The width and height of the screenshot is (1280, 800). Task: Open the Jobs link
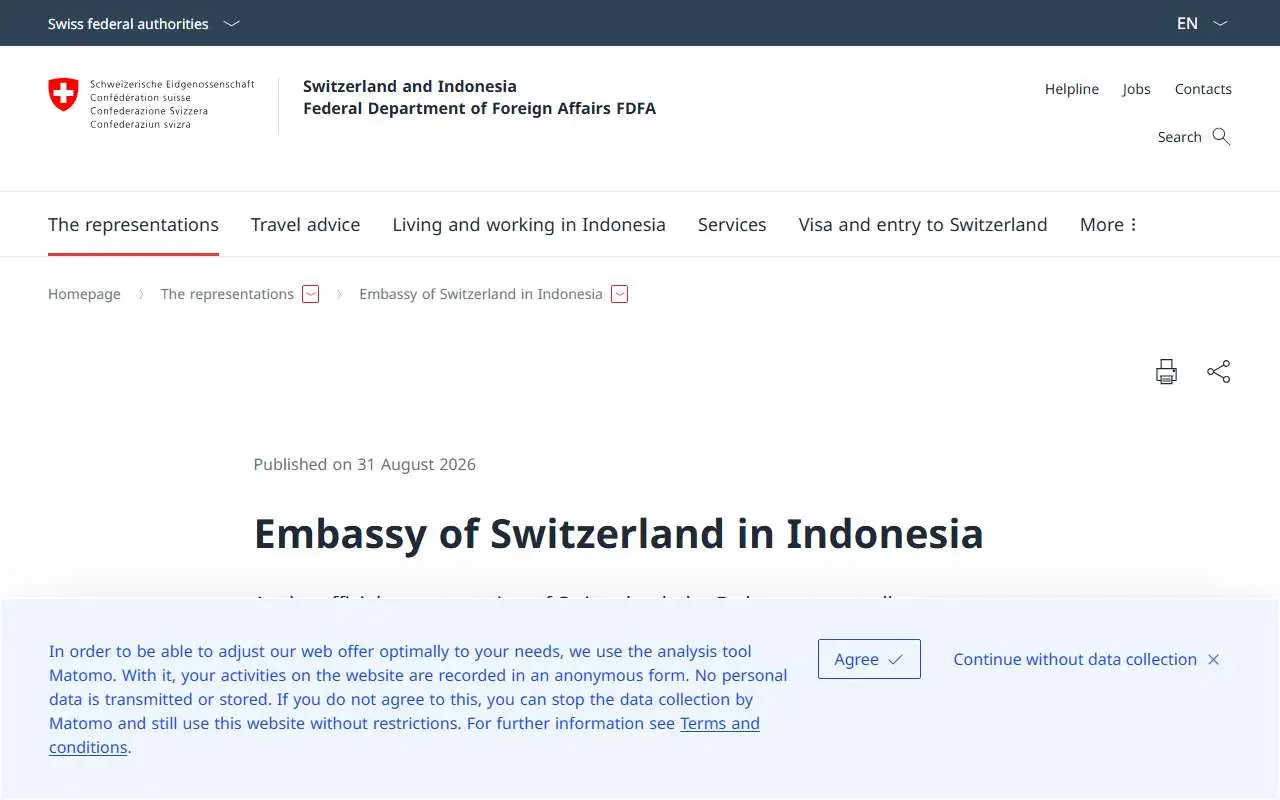(x=1136, y=89)
